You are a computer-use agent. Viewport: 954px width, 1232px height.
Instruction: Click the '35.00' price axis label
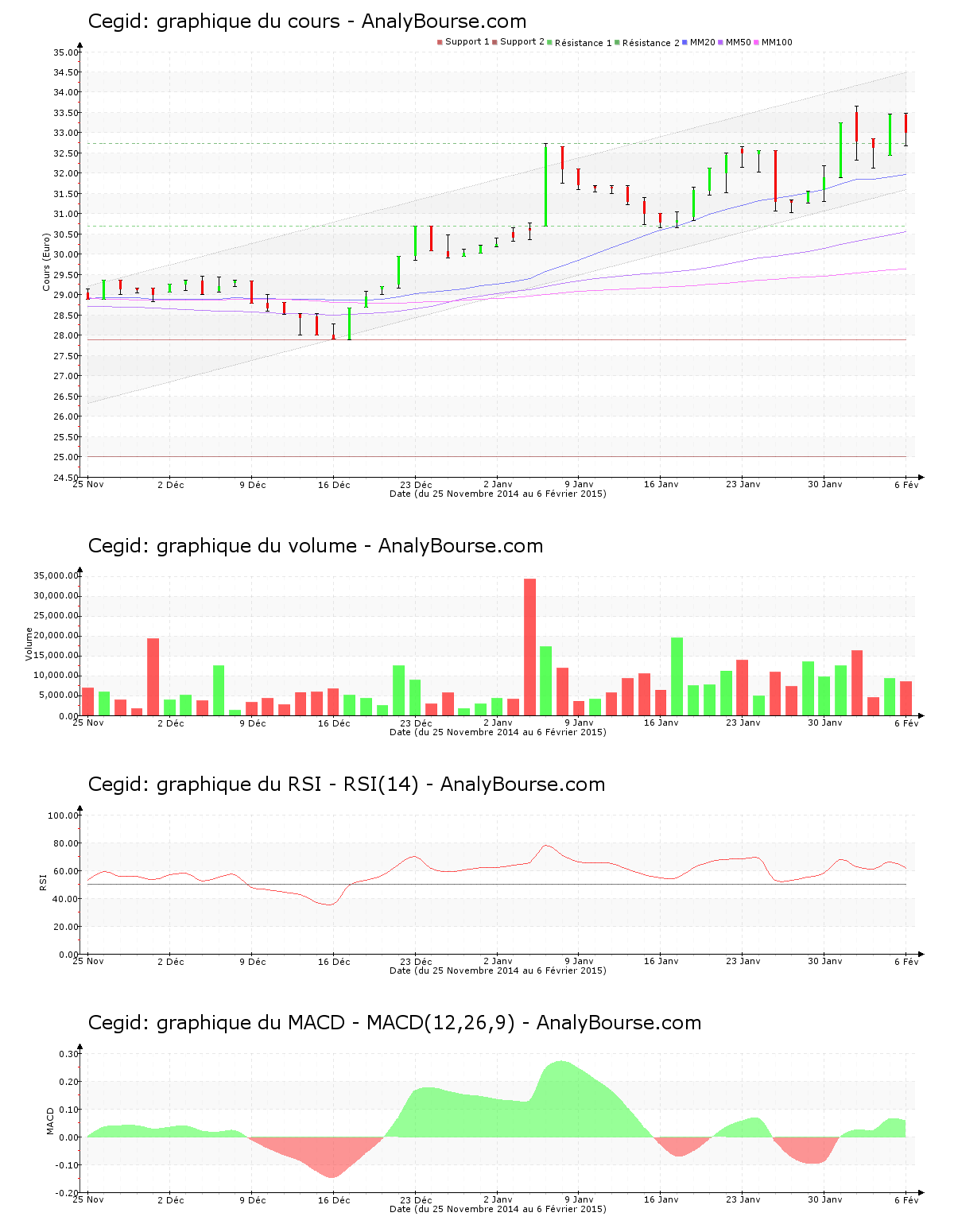pos(66,52)
